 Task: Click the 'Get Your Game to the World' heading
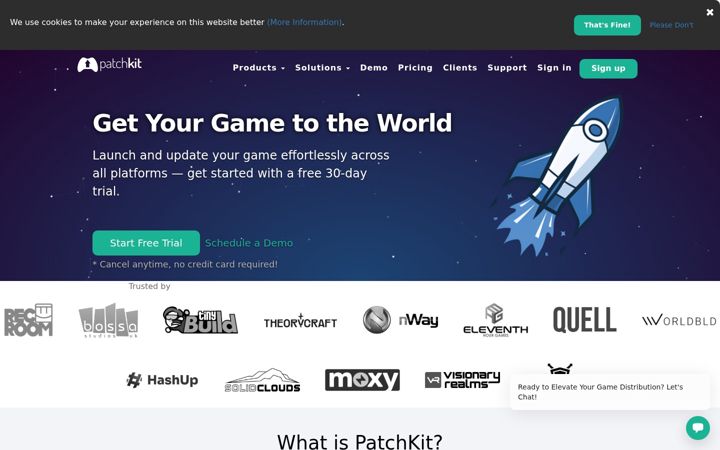point(272,123)
